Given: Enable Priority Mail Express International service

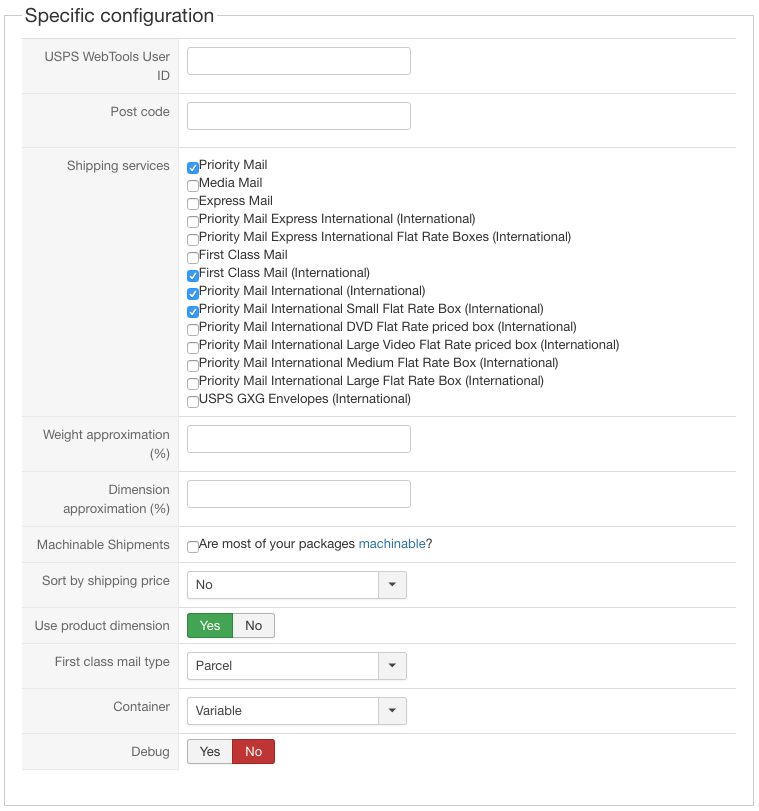Looking at the screenshot, I should (x=193, y=222).
